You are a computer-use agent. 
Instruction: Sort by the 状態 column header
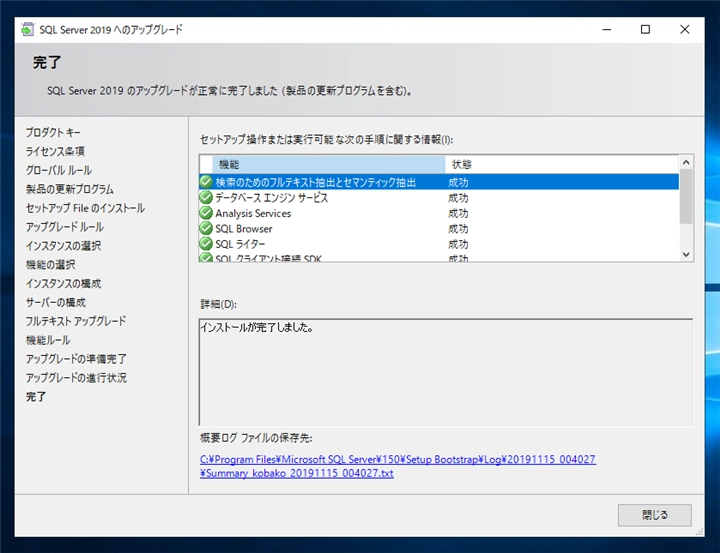coord(562,164)
